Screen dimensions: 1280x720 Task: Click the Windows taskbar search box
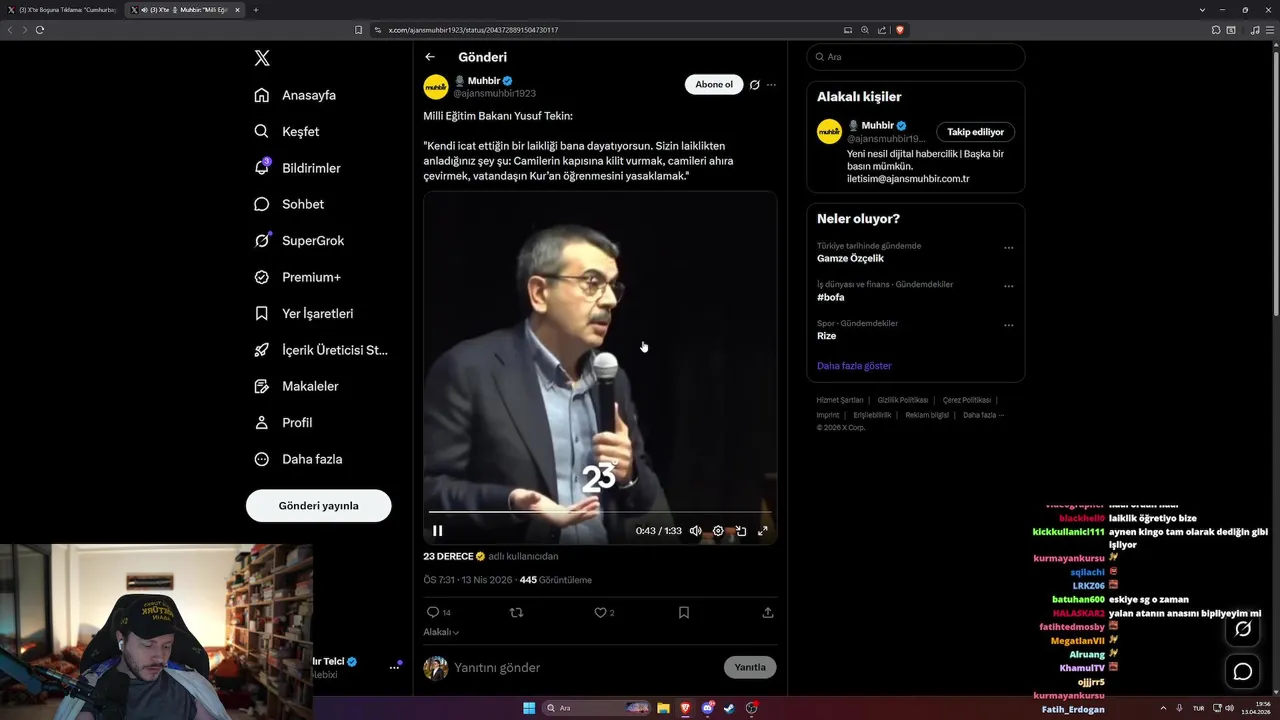coord(597,708)
